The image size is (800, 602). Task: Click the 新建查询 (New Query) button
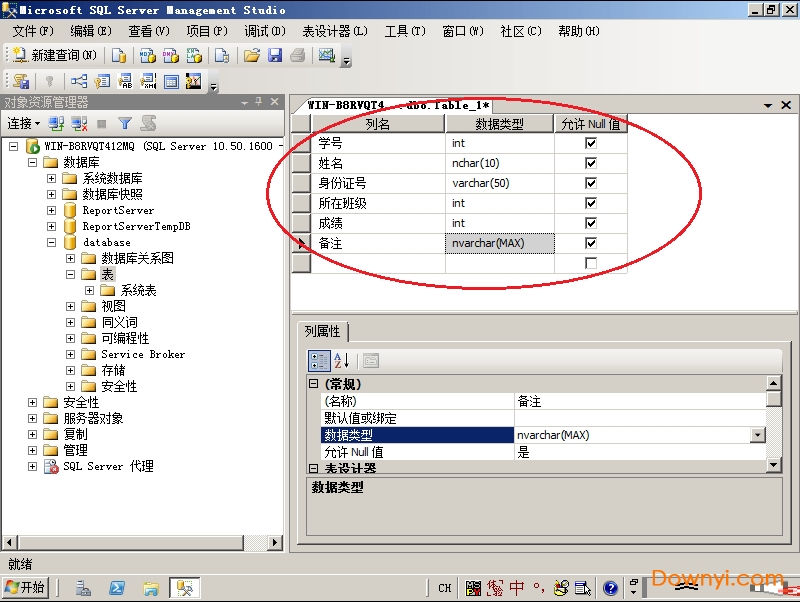[55, 56]
